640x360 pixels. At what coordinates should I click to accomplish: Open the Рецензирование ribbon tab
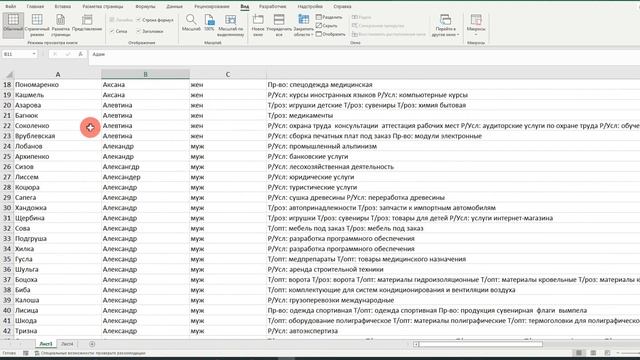(x=212, y=7)
